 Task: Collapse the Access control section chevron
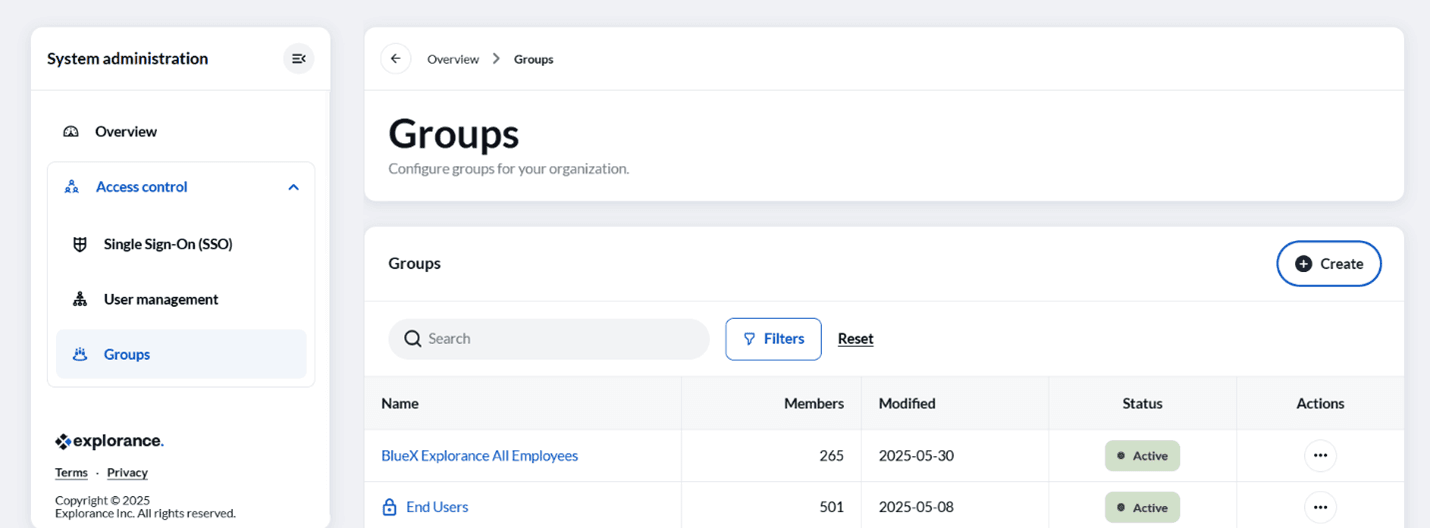pyautogui.click(x=293, y=187)
